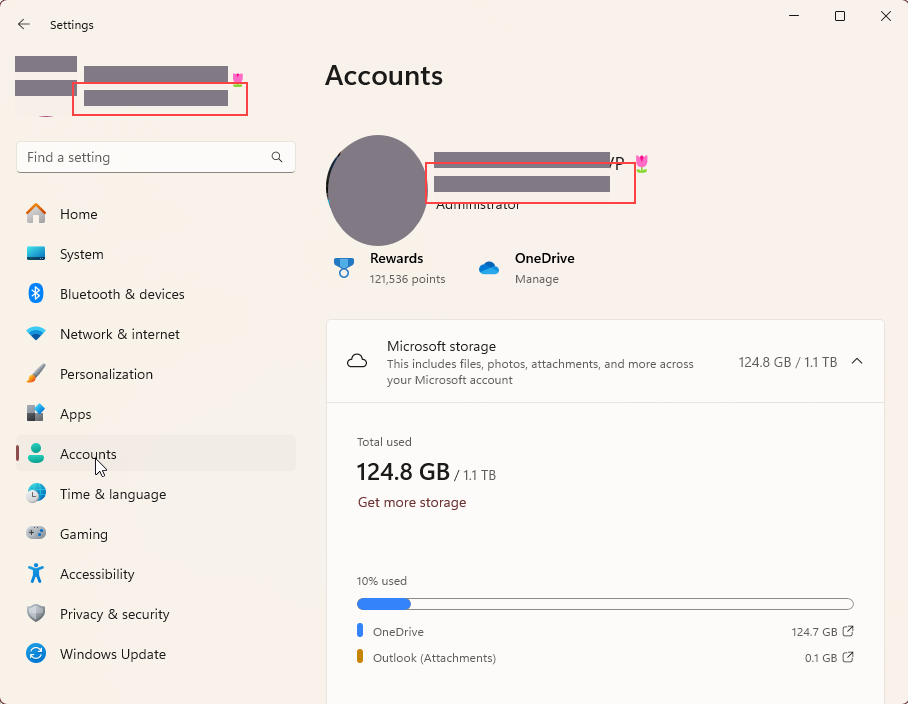Select the System monitor icon
Viewport: 908px width, 704px height.
coord(36,254)
